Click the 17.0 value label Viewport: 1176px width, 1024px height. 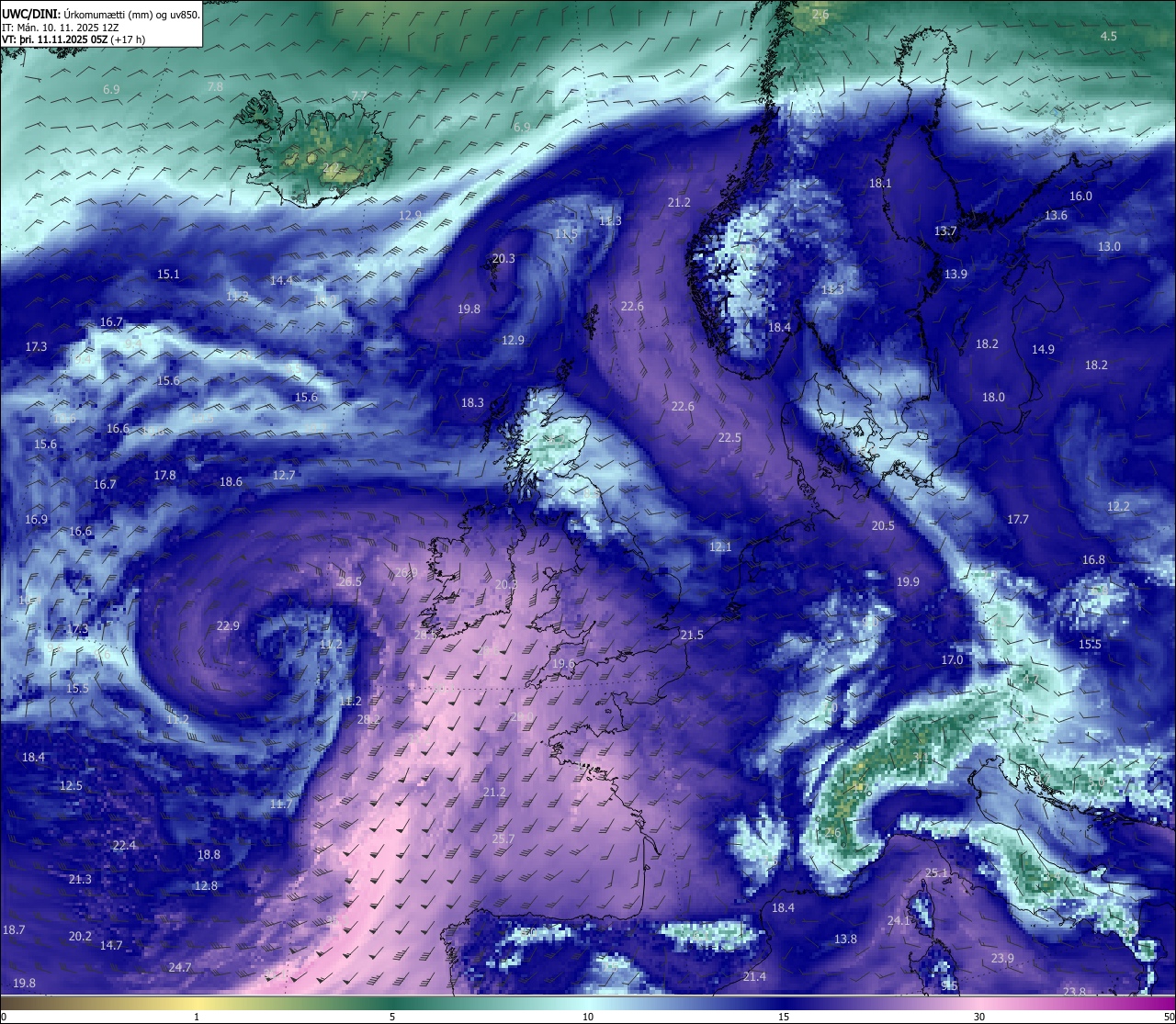[952, 659]
